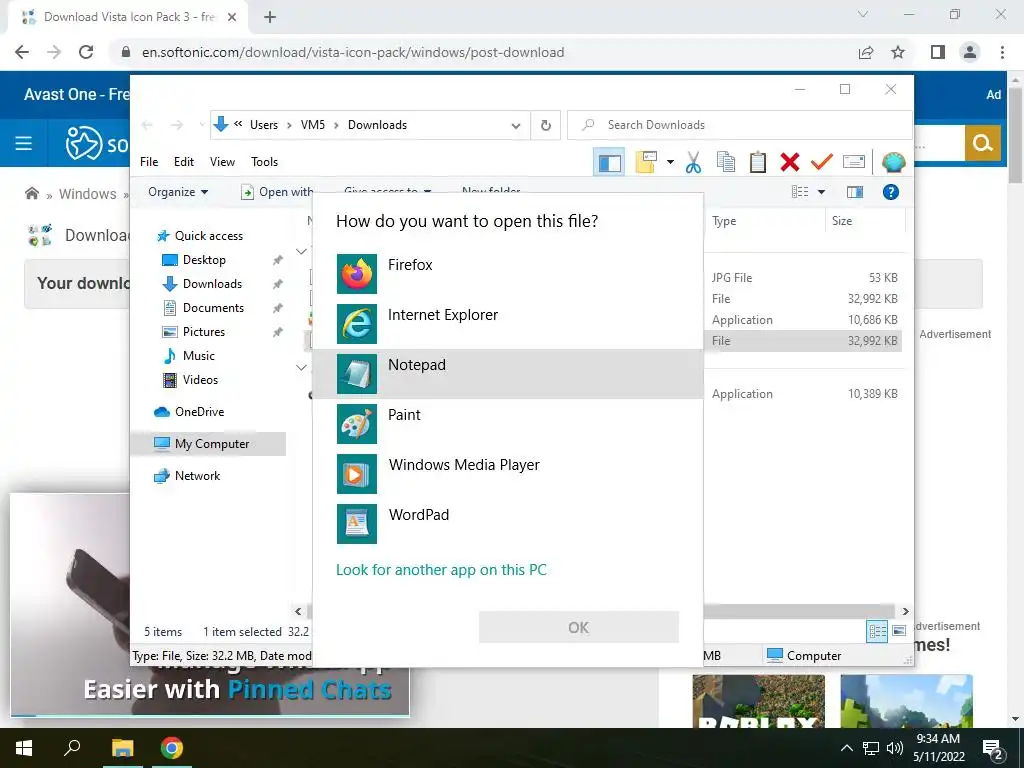
Task: Expand the address bar history dropdown
Action: (x=516, y=125)
